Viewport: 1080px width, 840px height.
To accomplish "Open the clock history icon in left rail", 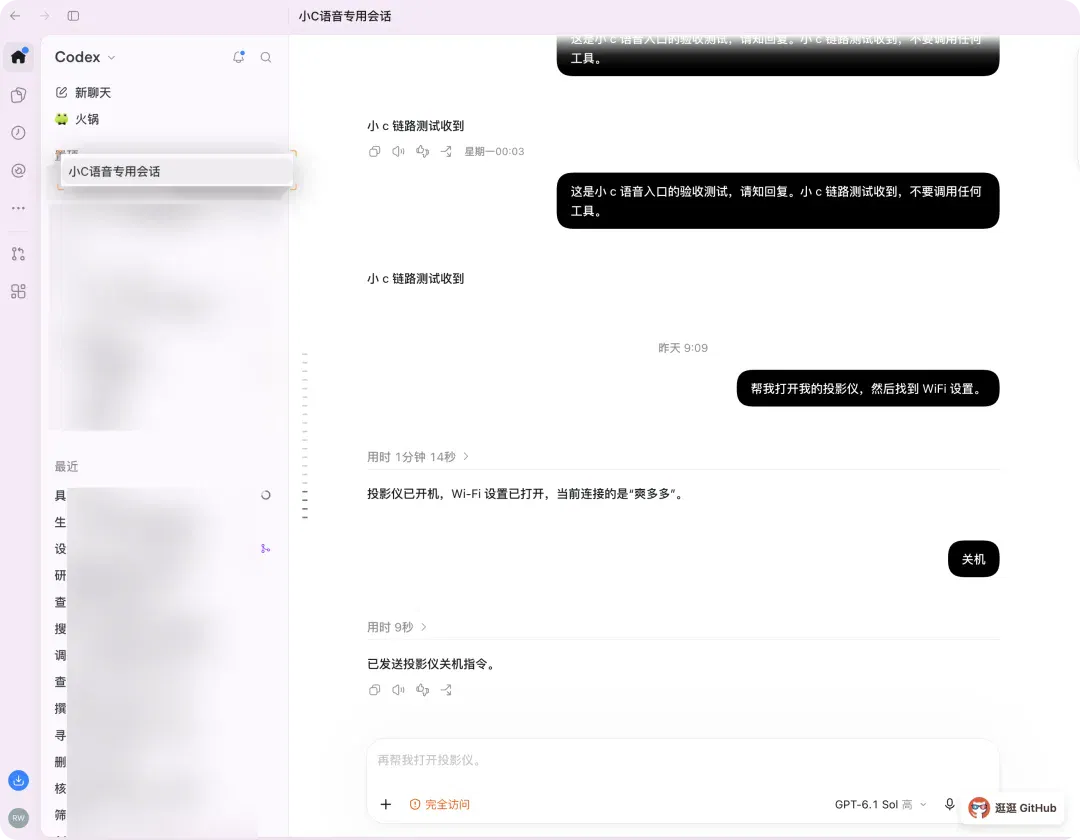I will pos(19,132).
